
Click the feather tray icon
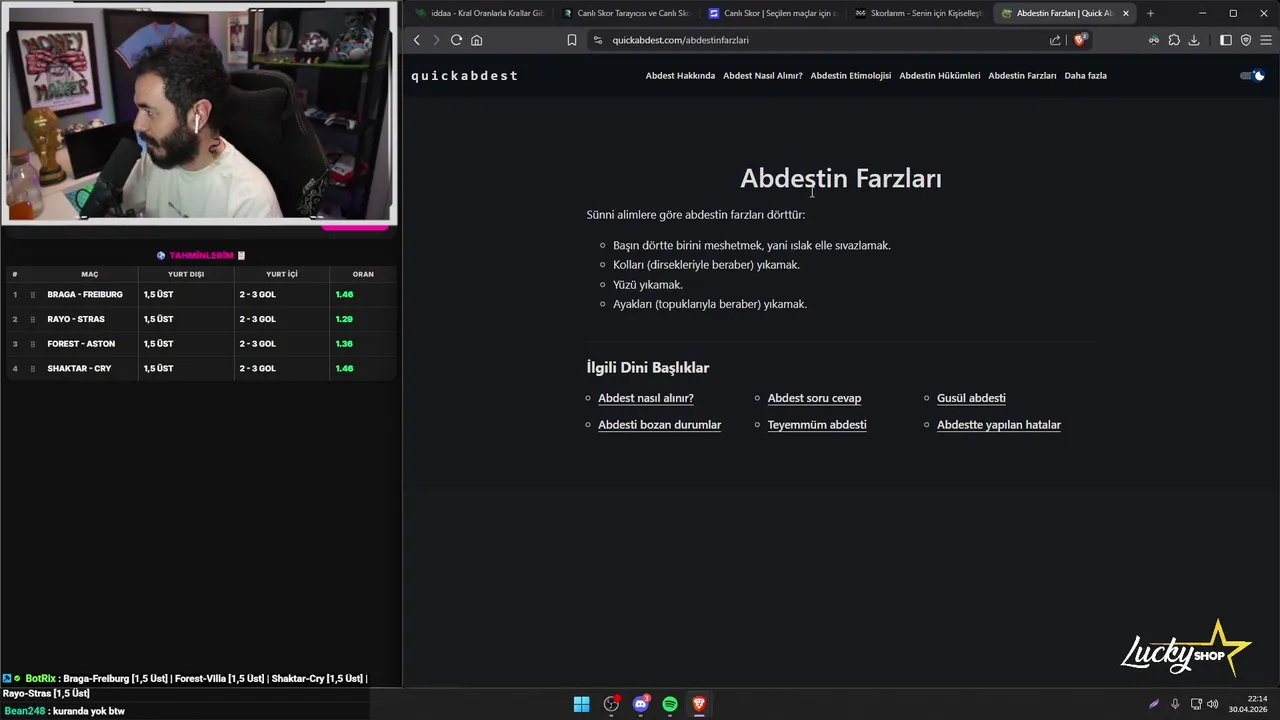click(1154, 704)
